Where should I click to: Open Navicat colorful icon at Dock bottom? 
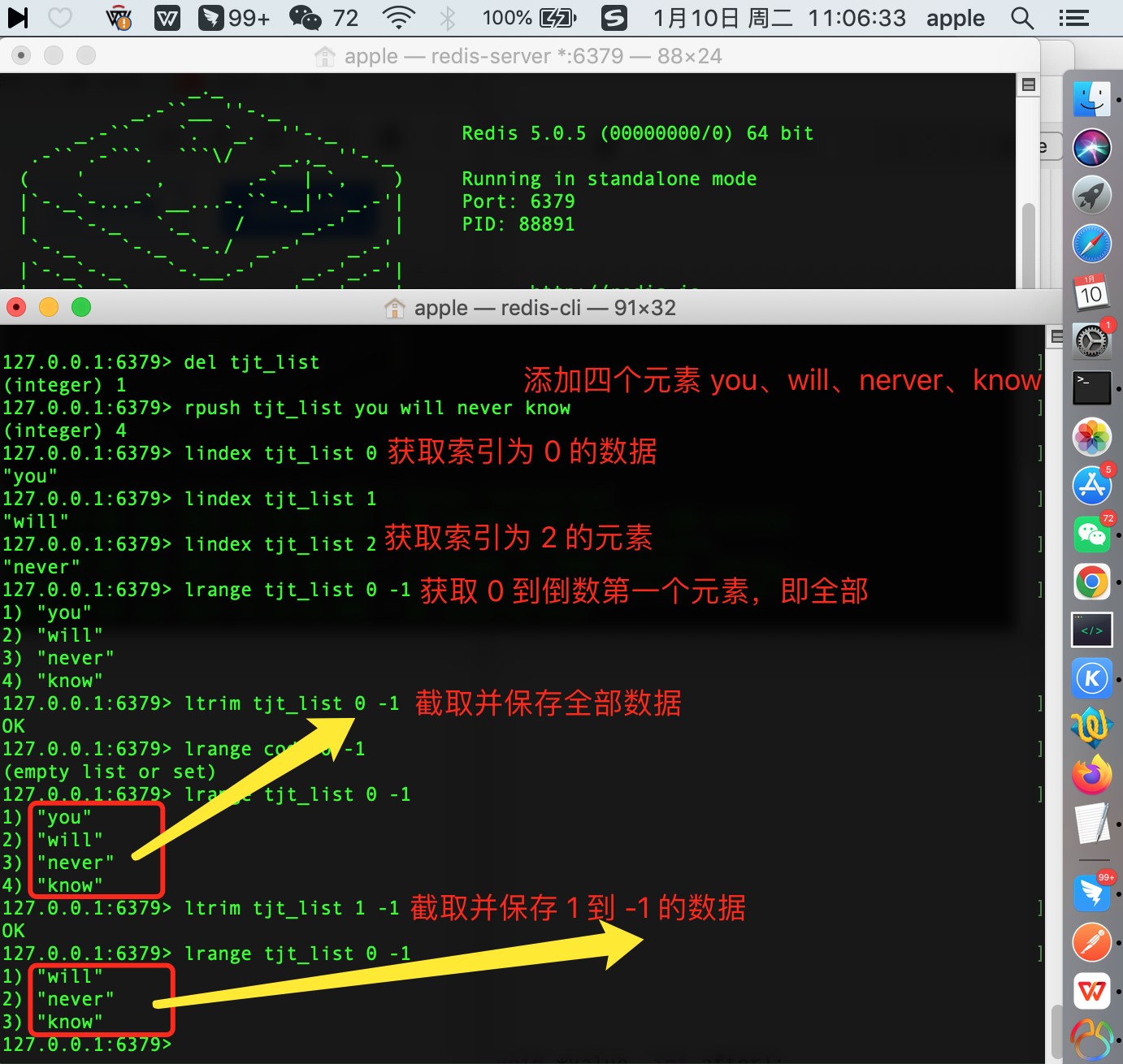tap(1092, 1040)
